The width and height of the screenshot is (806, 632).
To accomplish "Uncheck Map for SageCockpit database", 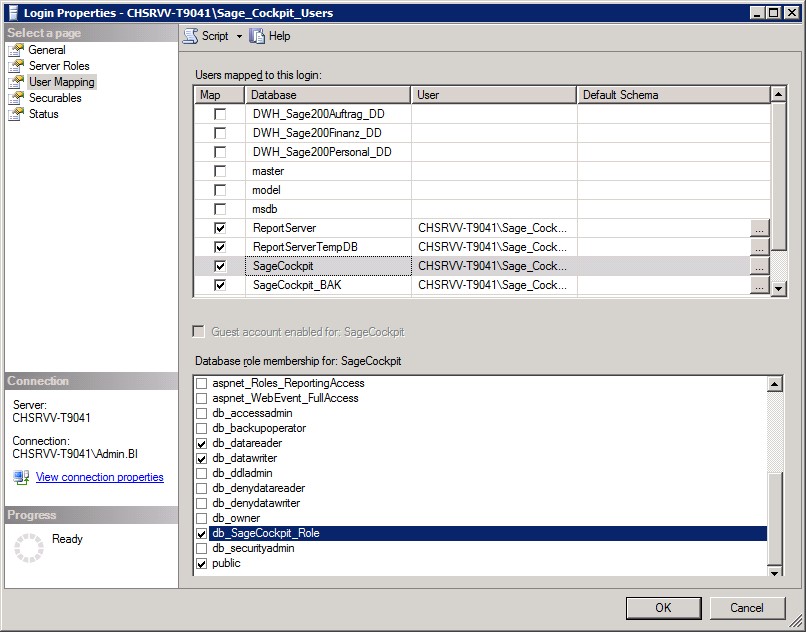I will (220, 266).
